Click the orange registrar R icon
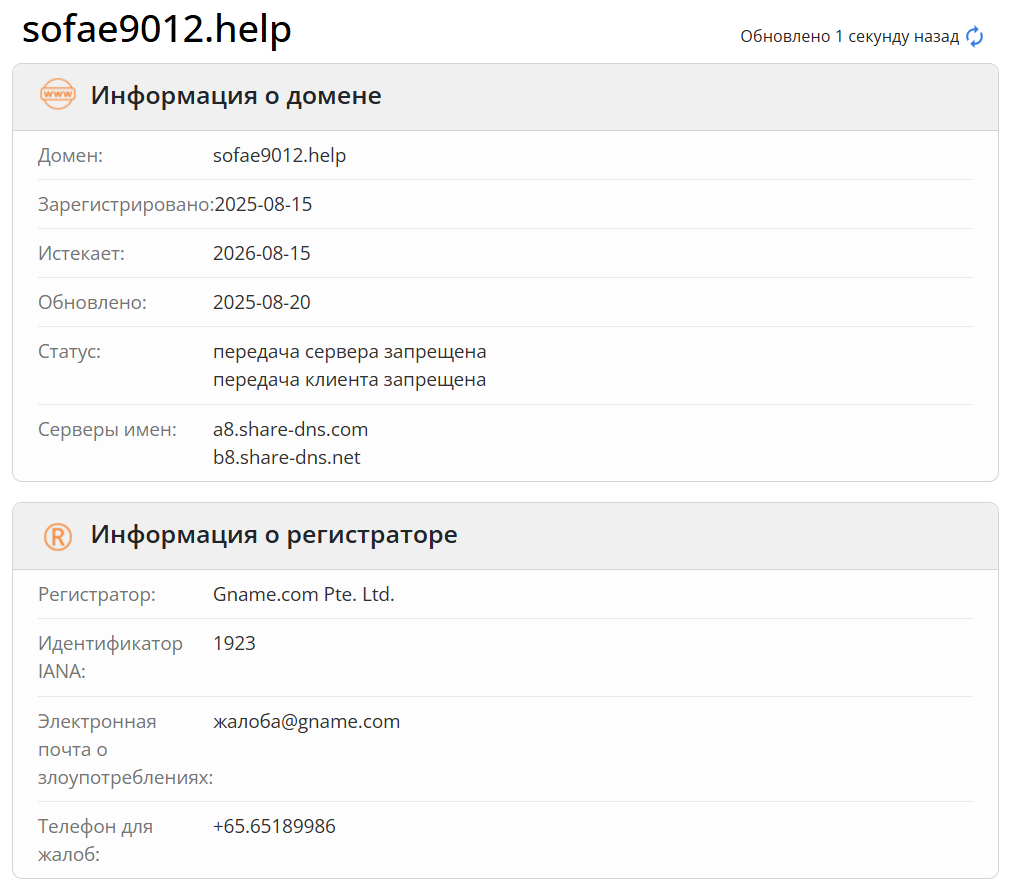The image size is (1013, 885). click(x=57, y=537)
